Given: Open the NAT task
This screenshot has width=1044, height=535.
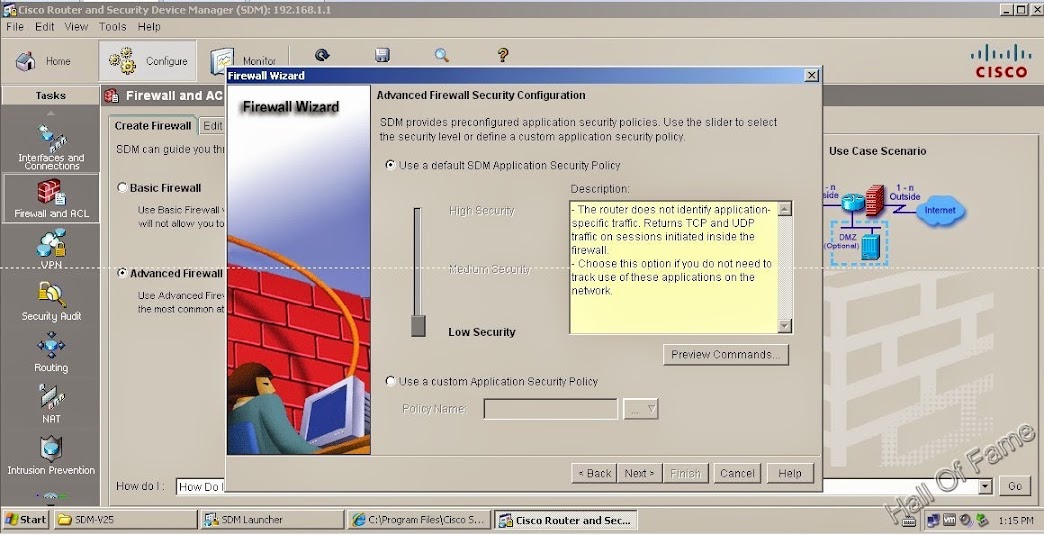Looking at the screenshot, I should (x=51, y=404).
